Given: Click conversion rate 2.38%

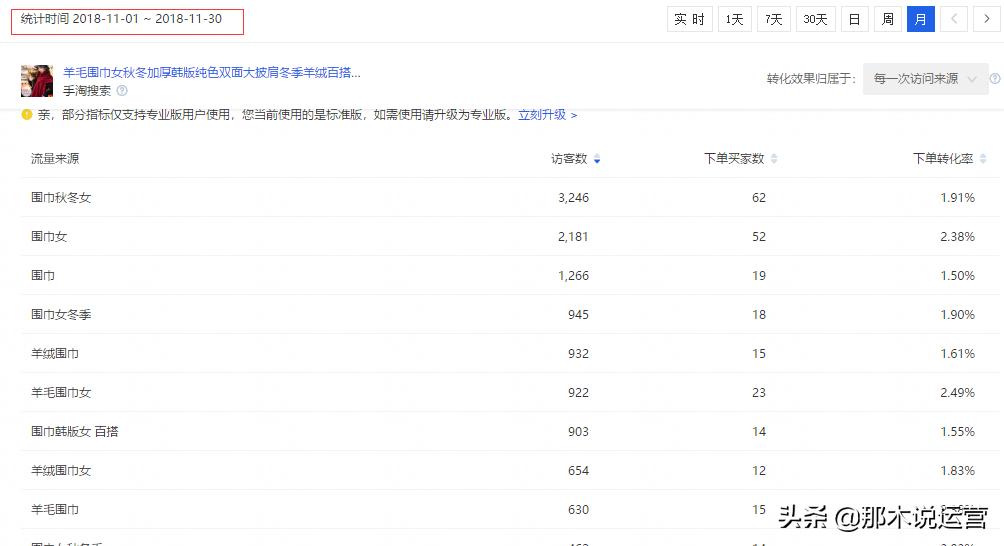Looking at the screenshot, I should click(x=957, y=237).
